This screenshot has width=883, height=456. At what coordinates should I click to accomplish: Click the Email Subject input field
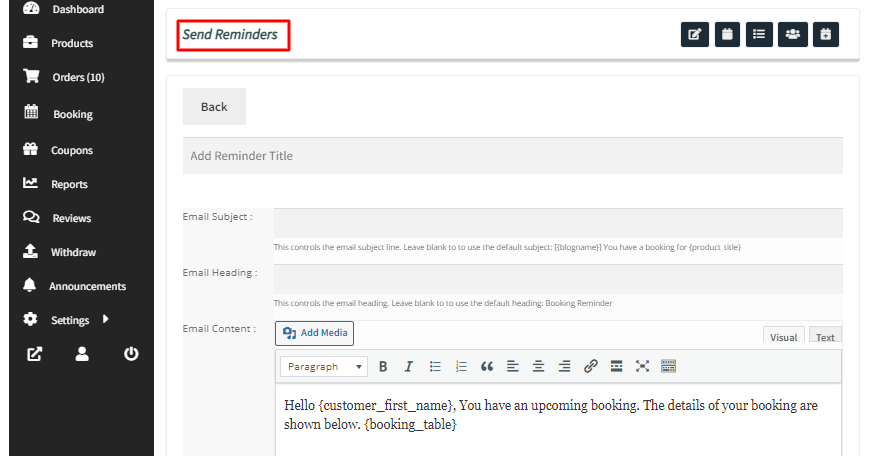[x=558, y=223]
